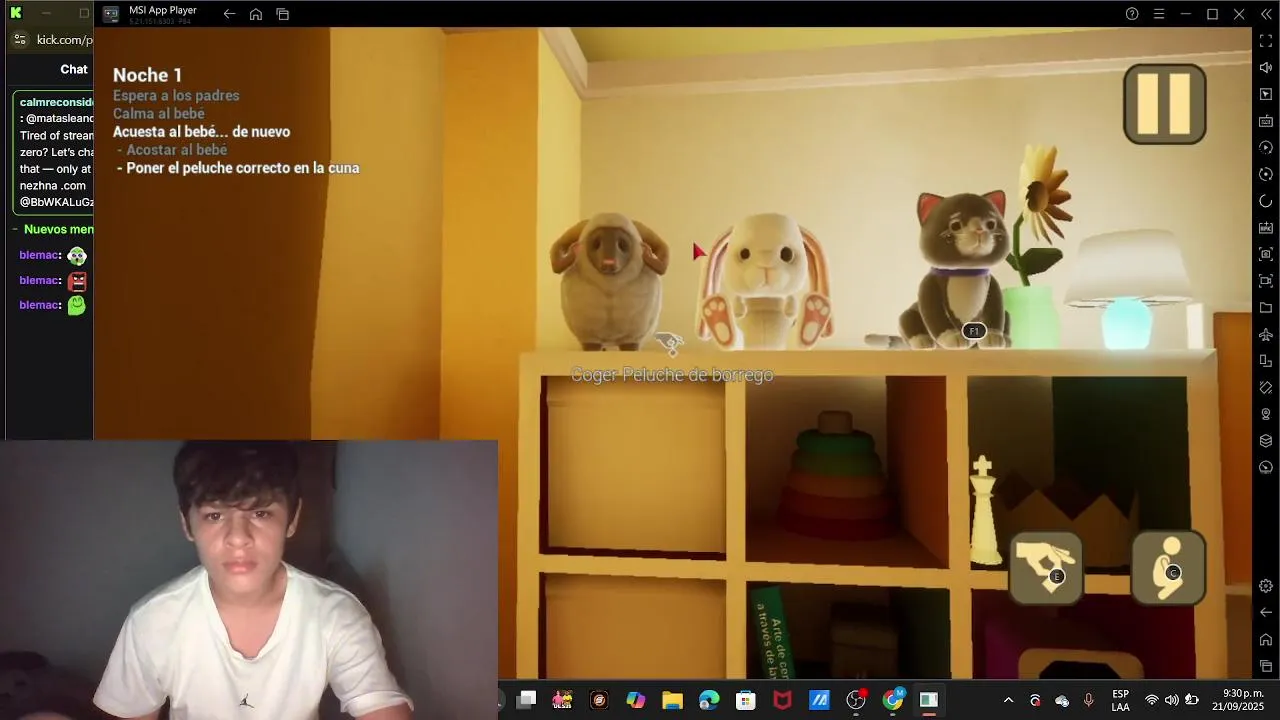
Task: Open the media folder in side toolbar
Action: tap(1266, 308)
